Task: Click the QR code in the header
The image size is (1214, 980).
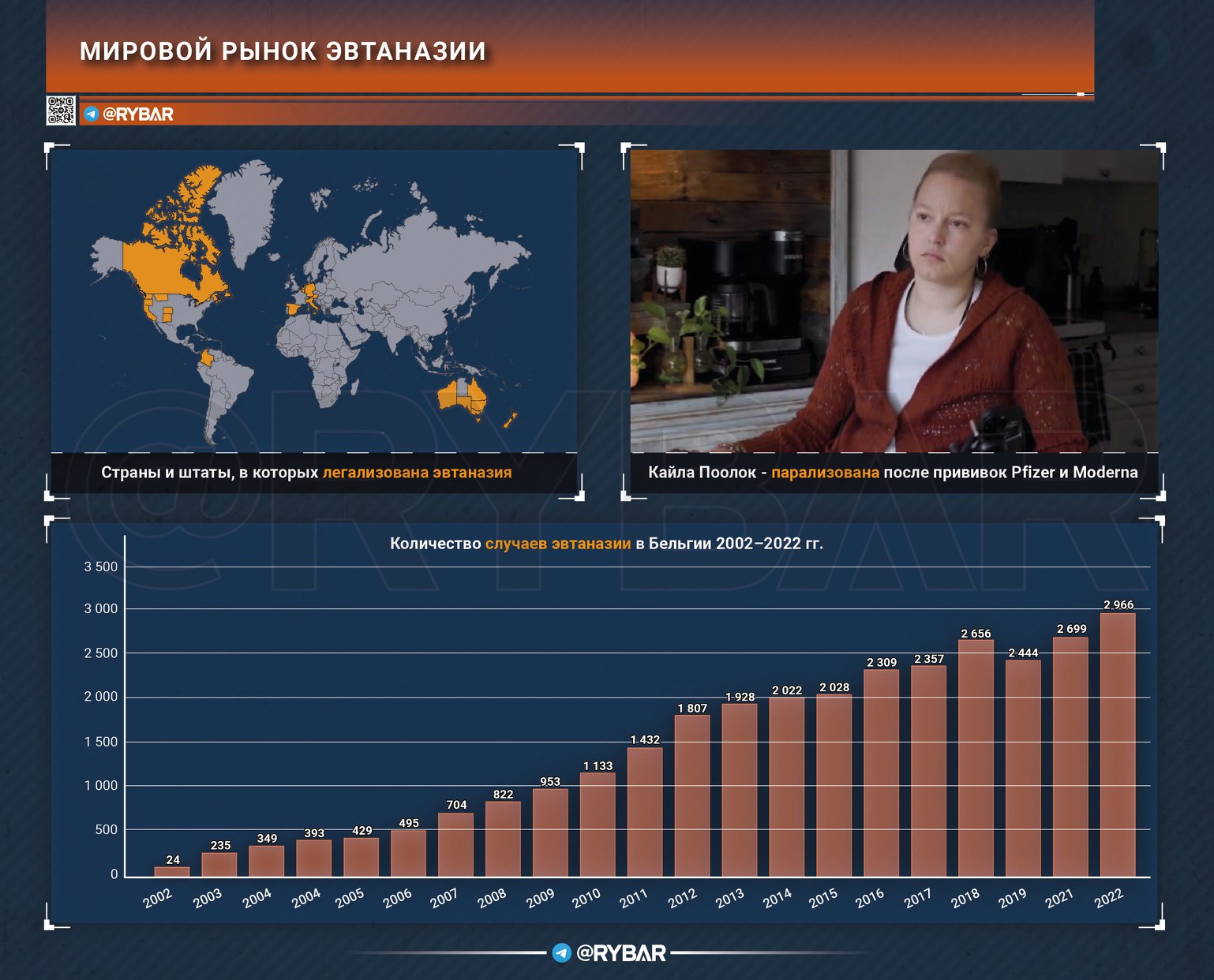Action: pos(61,110)
